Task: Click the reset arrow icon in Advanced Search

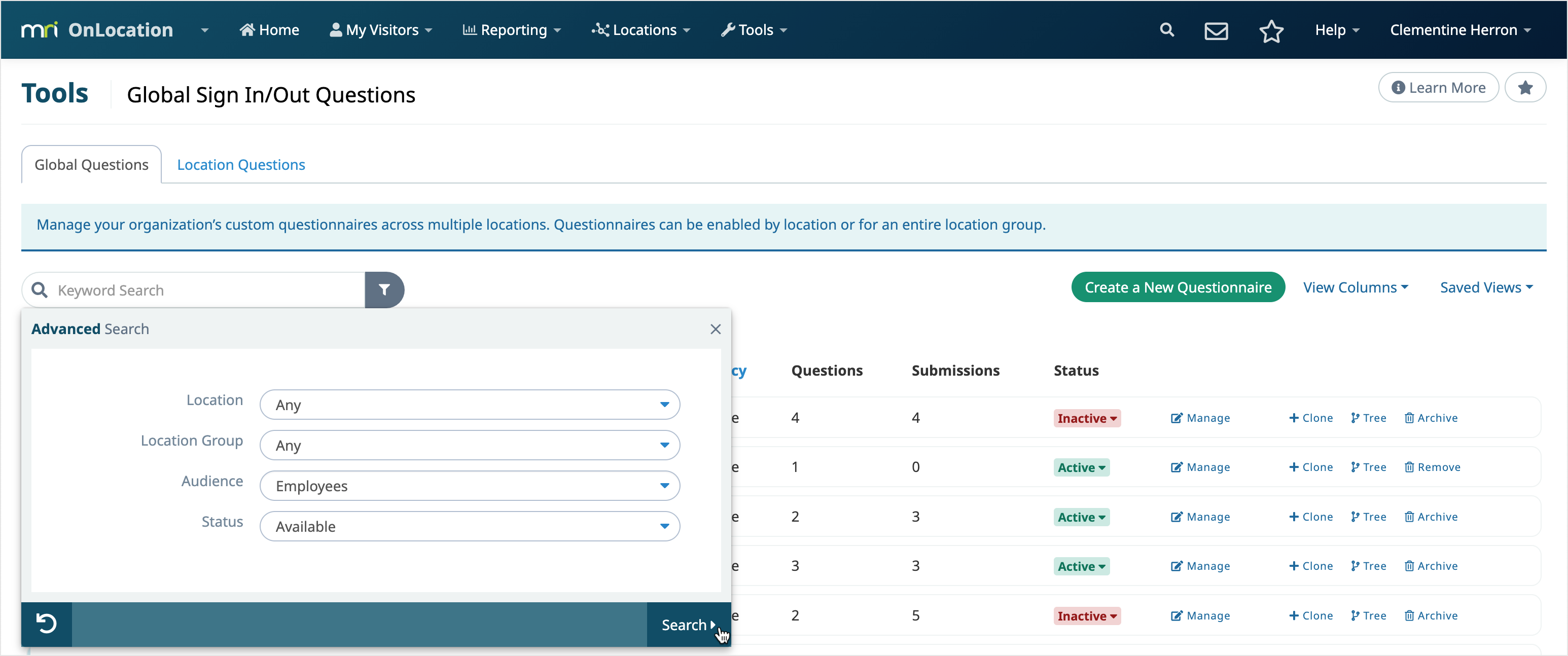Action: pyautogui.click(x=46, y=624)
